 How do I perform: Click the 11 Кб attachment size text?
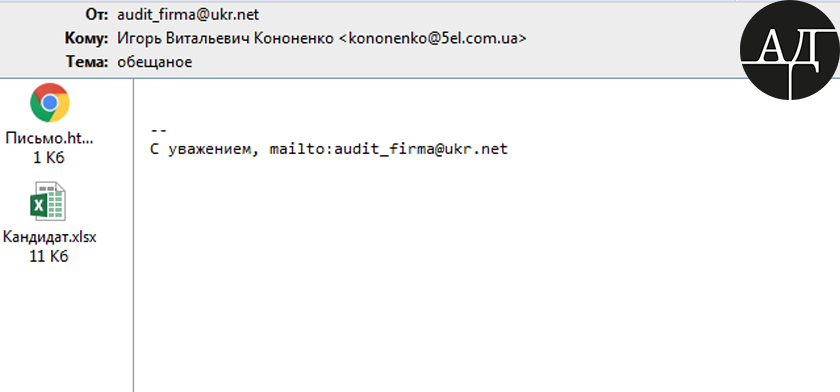(49, 257)
